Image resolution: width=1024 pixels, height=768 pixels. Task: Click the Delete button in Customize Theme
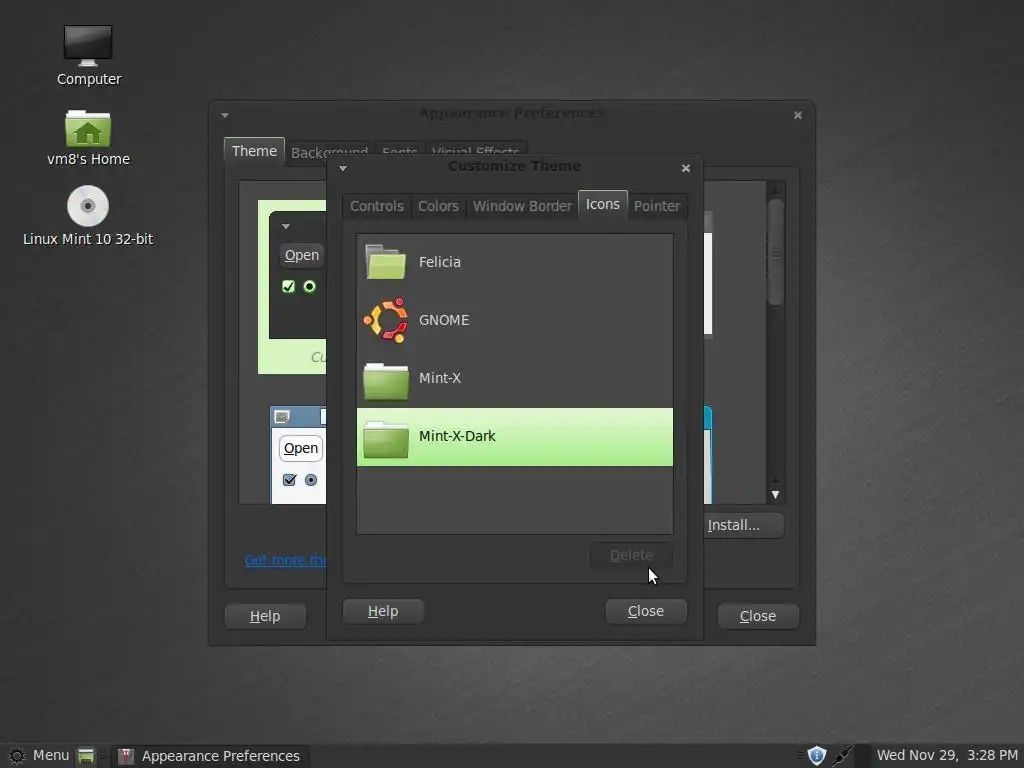pos(631,556)
